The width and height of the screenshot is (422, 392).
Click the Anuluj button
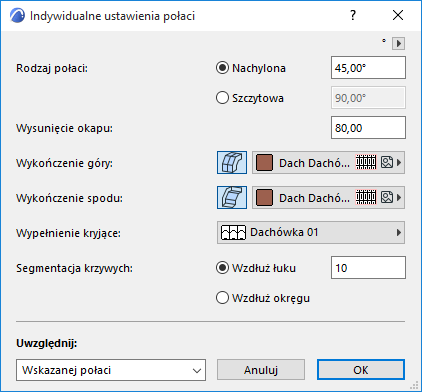[x=261, y=370]
